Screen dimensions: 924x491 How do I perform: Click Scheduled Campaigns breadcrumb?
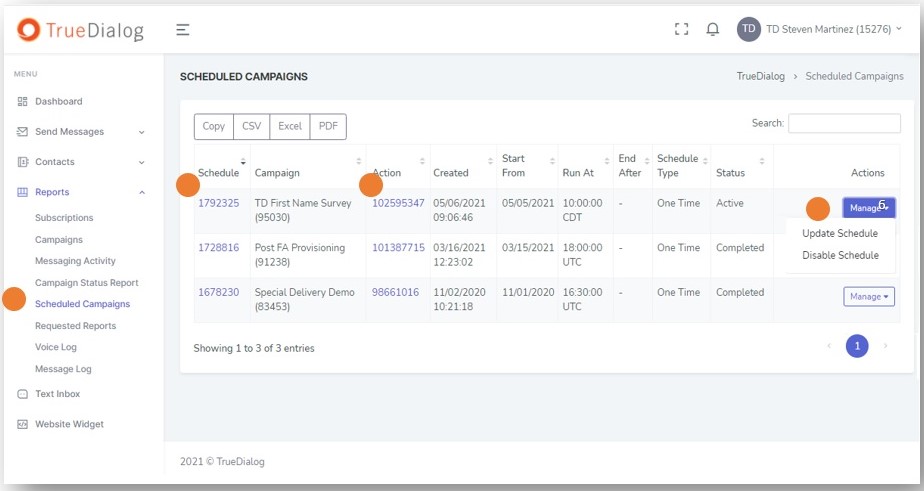click(x=854, y=76)
